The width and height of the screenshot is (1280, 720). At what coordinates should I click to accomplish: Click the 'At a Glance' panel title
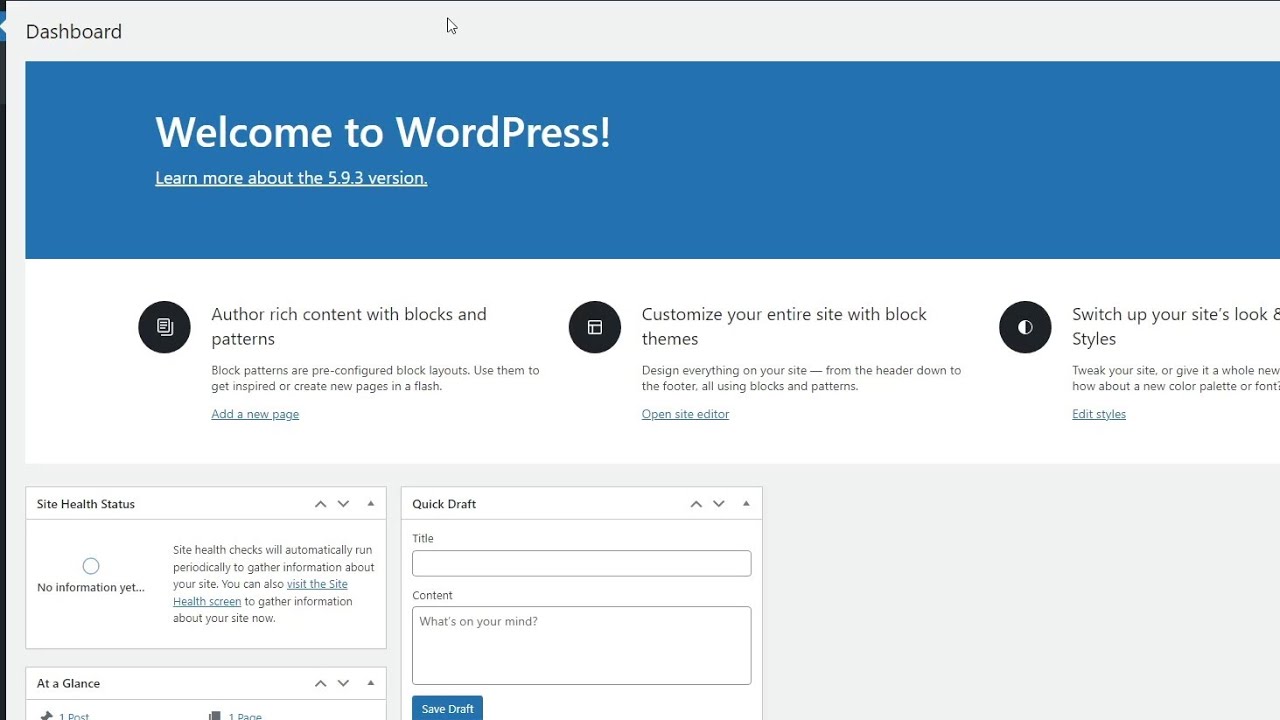pyautogui.click(x=68, y=684)
